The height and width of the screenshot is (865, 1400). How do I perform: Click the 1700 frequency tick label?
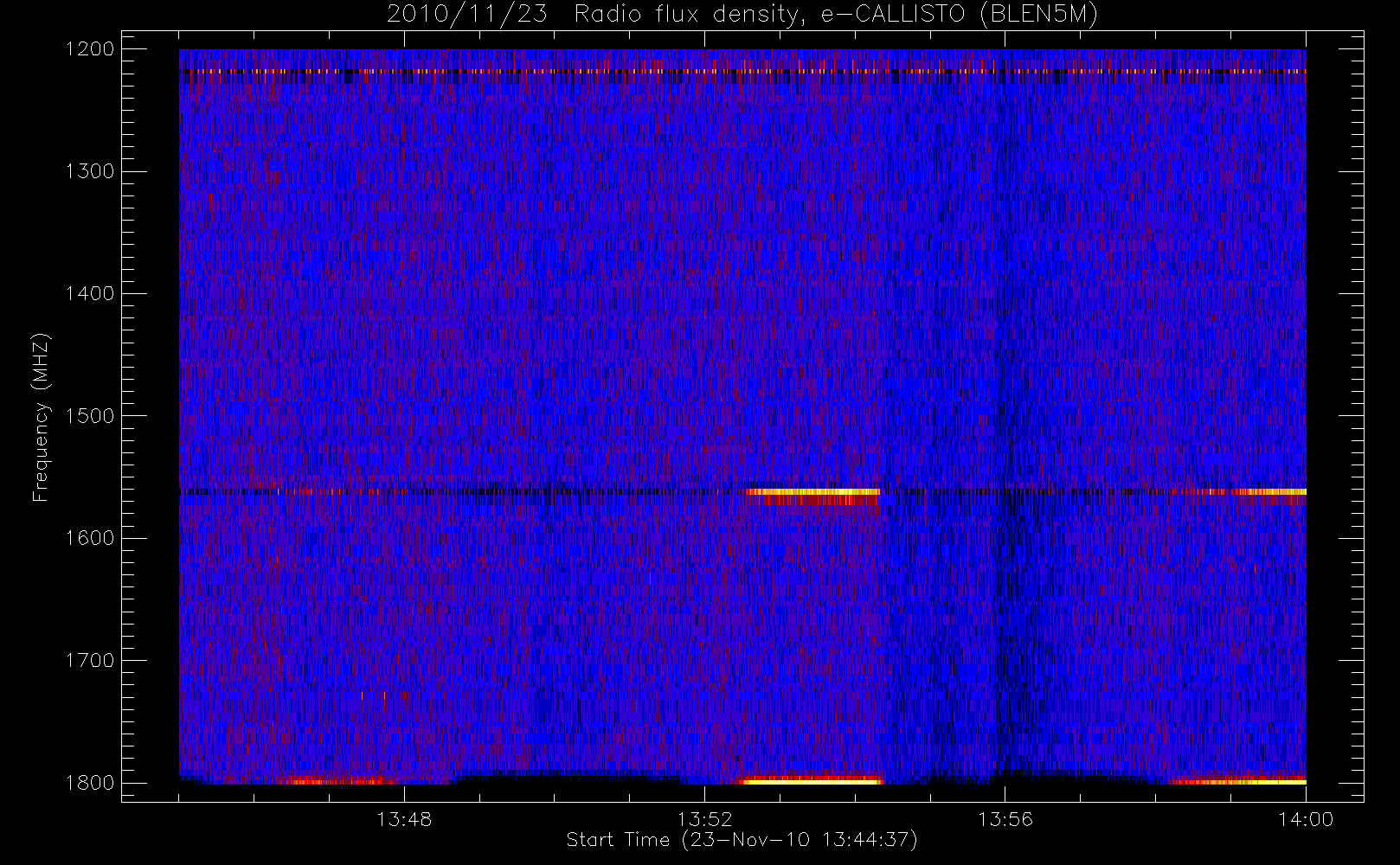tap(90, 661)
